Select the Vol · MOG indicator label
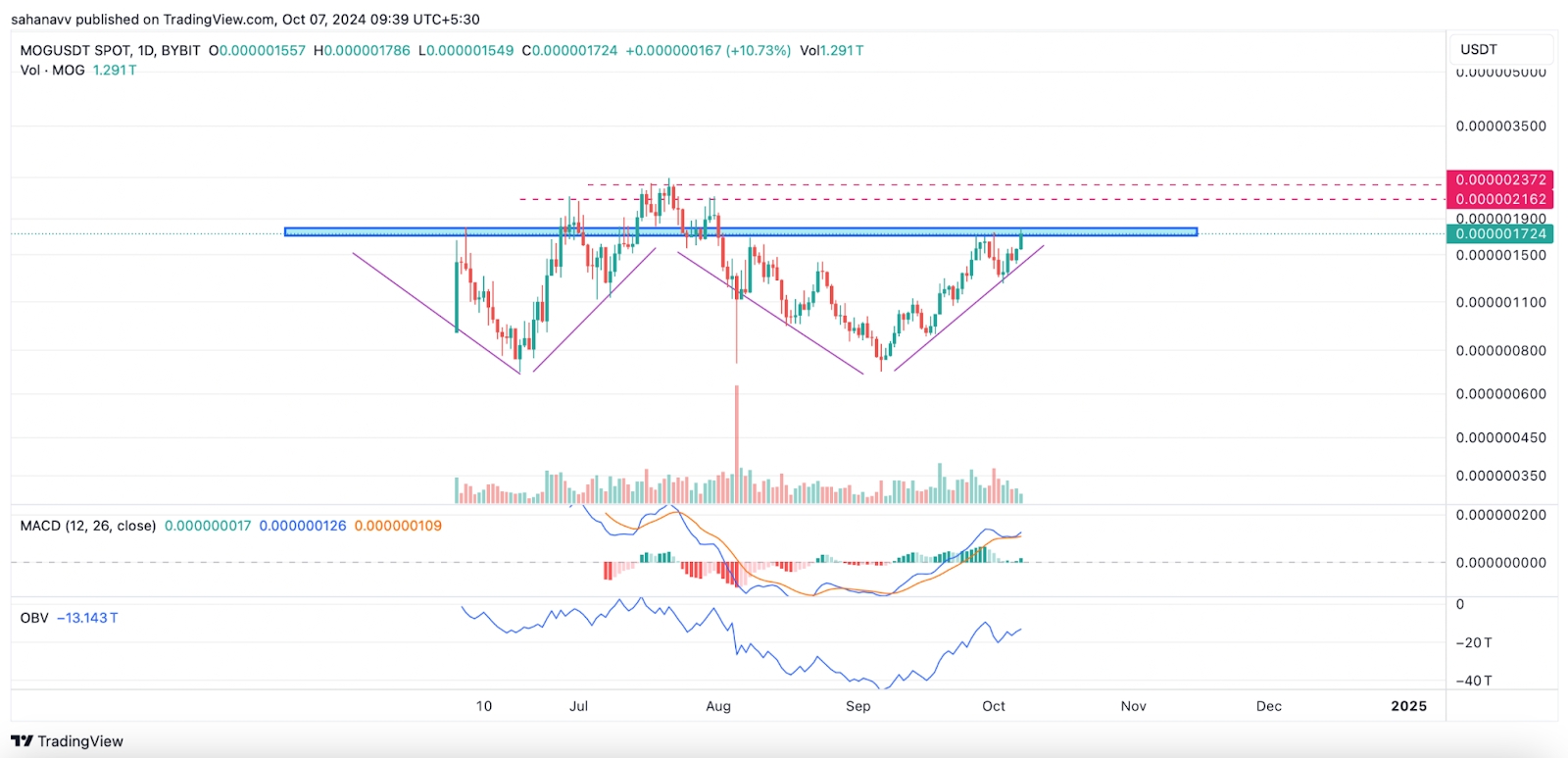The width and height of the screenshot is (1568, 758). click(52, 71)
